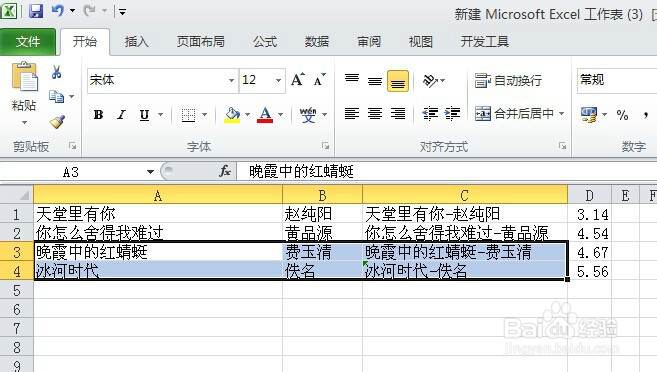Expand the Undo history dropdown arrow
The height and width of the screenshot is (372, 657).
(72, 10)
